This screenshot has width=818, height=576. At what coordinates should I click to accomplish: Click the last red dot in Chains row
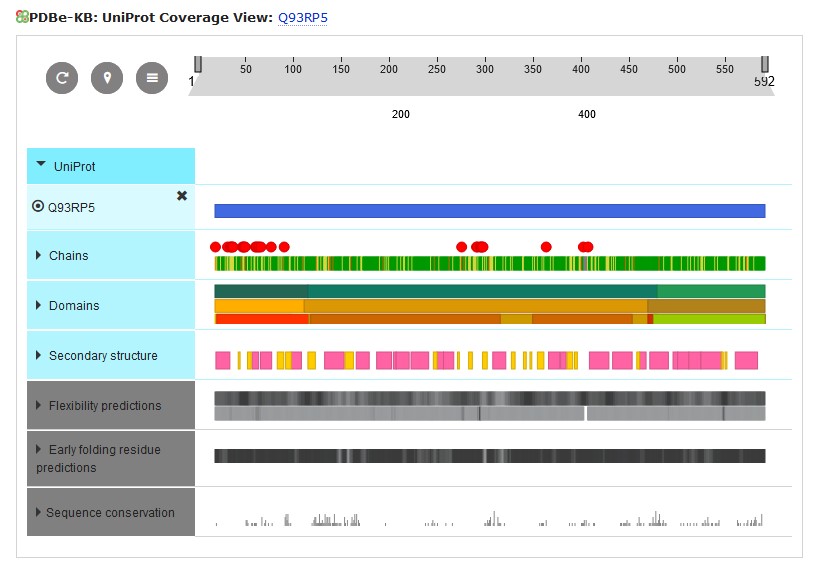[x=588, y=246]
